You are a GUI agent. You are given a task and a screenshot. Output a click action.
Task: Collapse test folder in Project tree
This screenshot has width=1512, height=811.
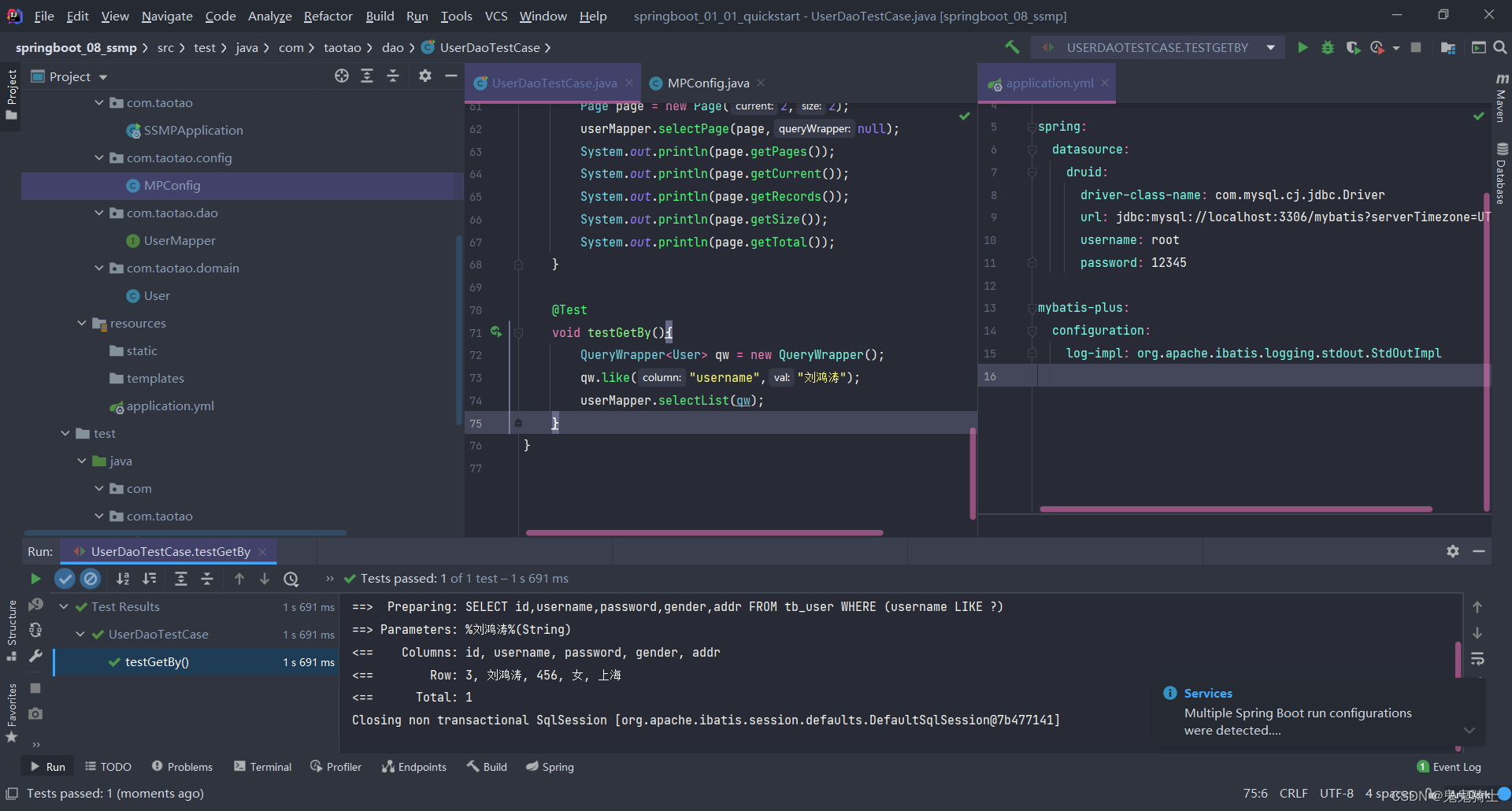65,433
